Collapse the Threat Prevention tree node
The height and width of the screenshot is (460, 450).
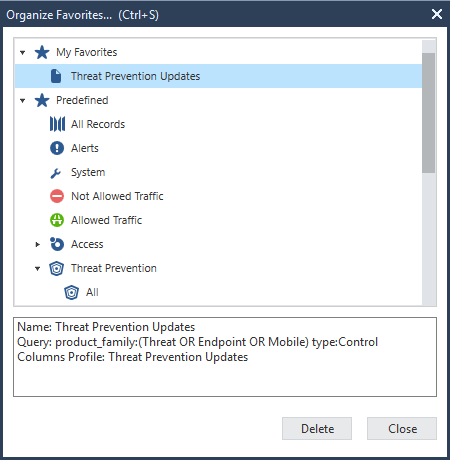pyautogui.click(x=38, y=269)
